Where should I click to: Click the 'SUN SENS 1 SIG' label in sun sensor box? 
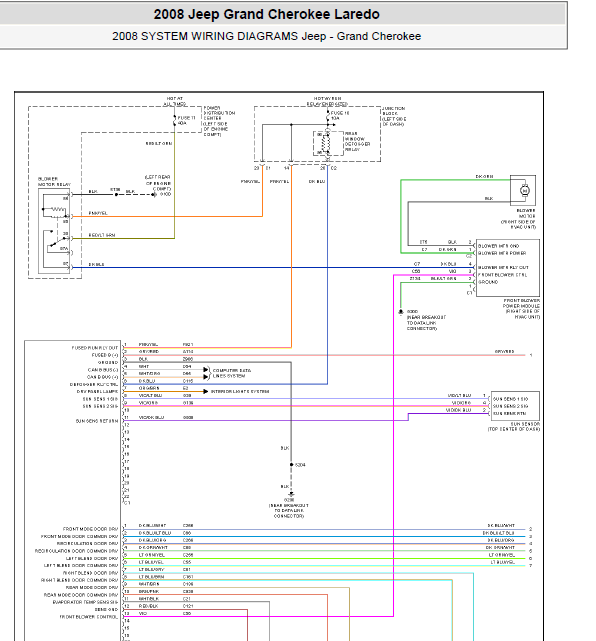(510, 399)
